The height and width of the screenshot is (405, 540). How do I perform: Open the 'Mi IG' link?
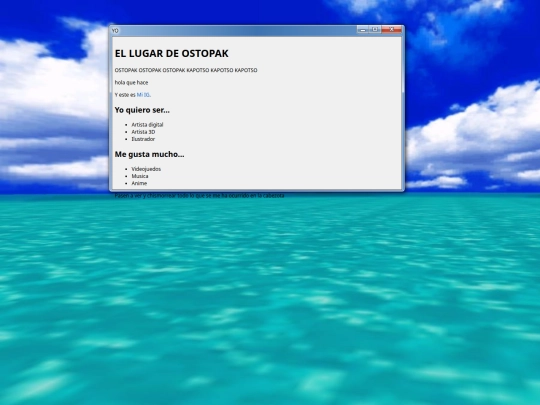143,95
